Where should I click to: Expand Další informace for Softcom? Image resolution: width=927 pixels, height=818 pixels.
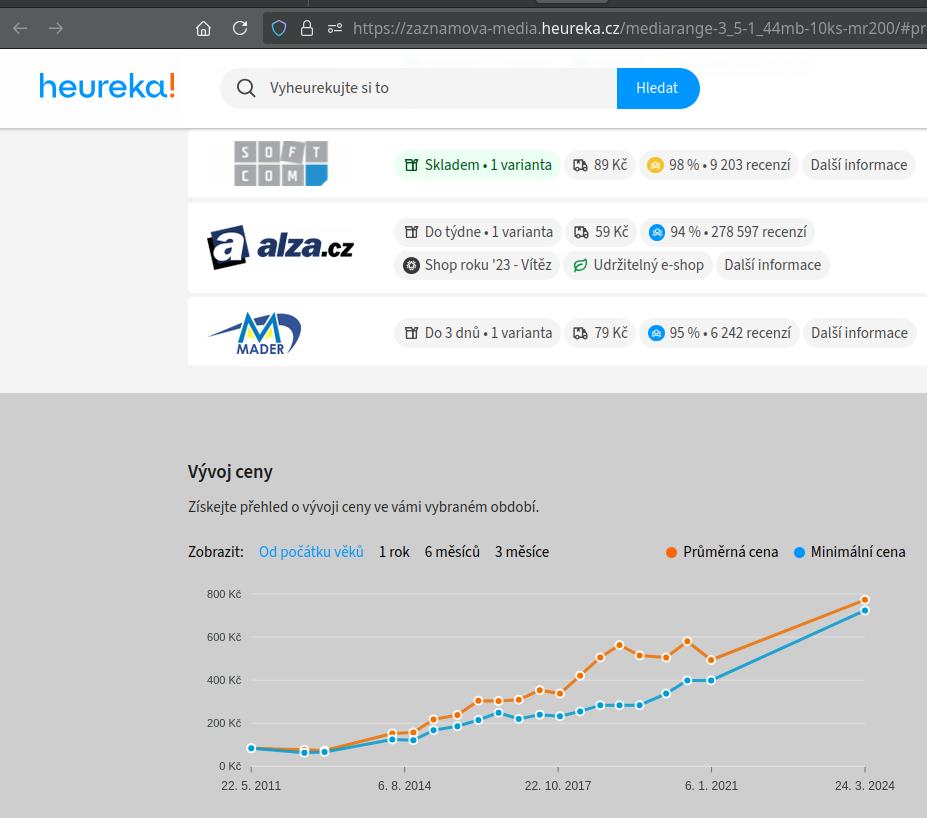click(x=859, y=165)
